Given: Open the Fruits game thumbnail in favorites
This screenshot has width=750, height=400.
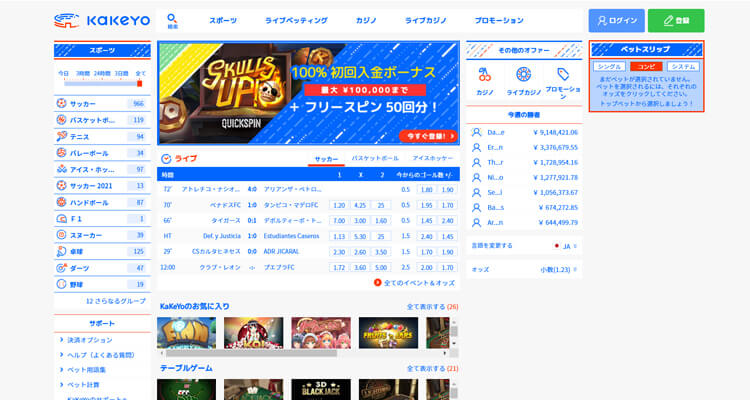Looking at the screenshot, I should point(388,333).
